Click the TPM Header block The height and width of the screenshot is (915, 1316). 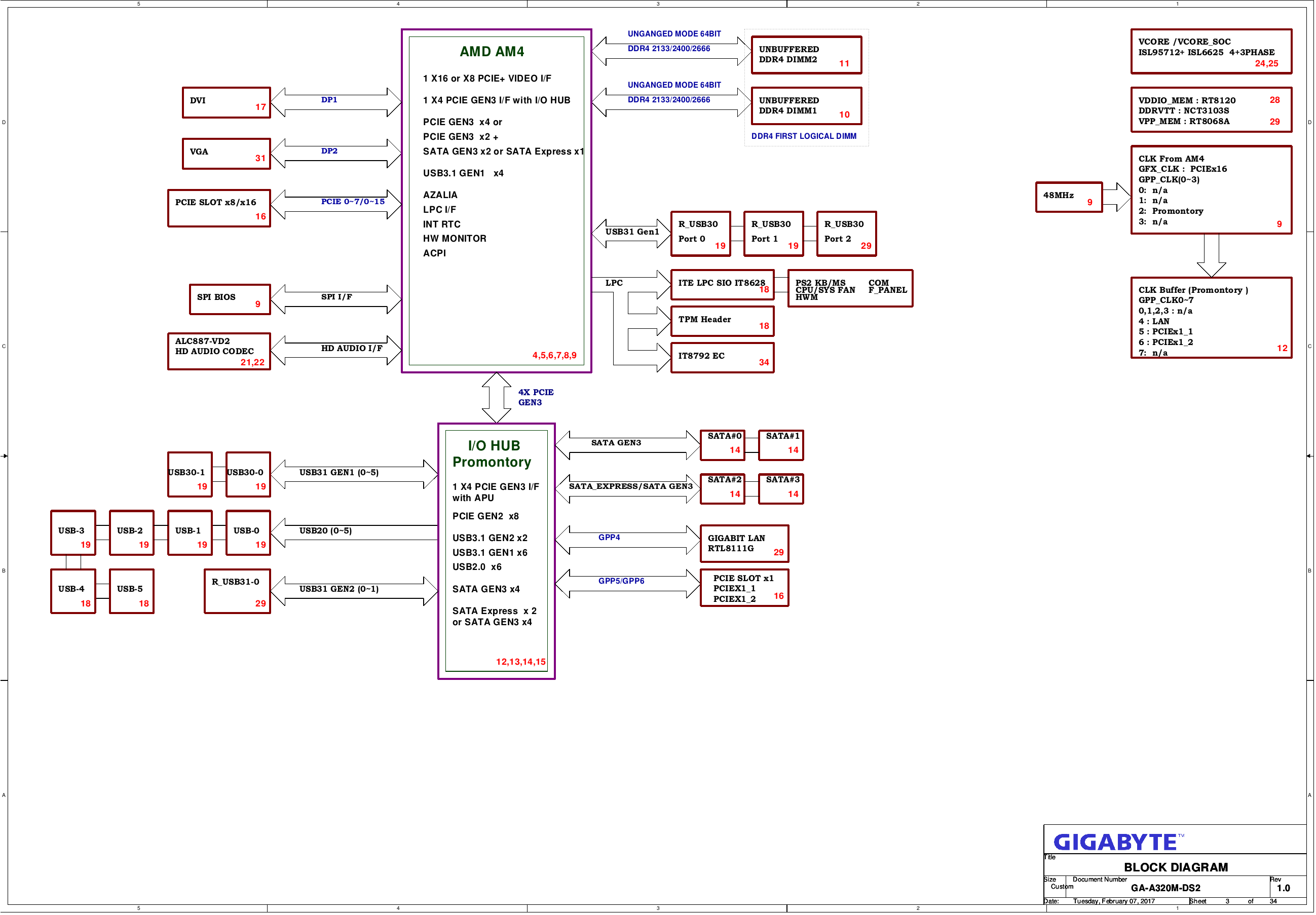(722, 321)
